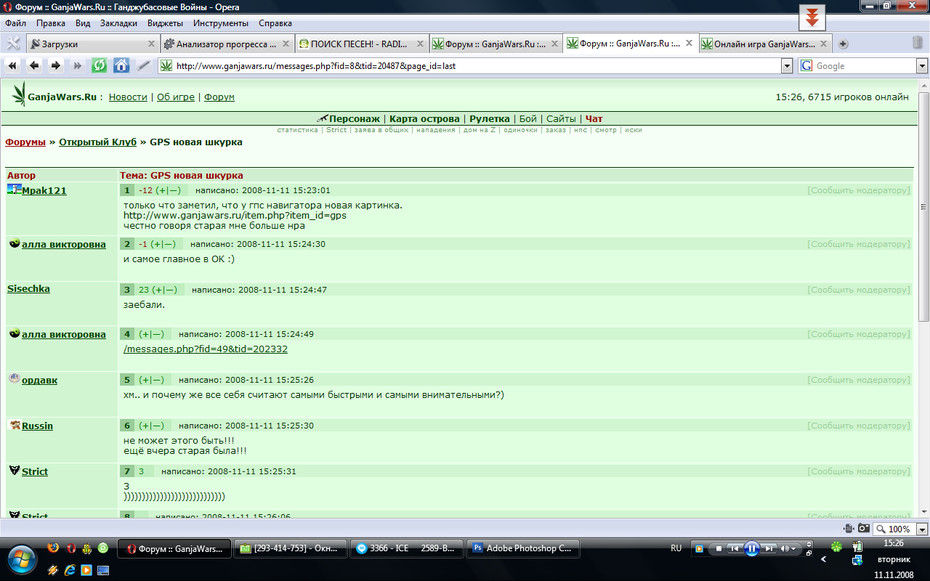The width and height of the screenshot is (930, 581).
Task: Open the Об игре link
Action: tap(176, 97)
